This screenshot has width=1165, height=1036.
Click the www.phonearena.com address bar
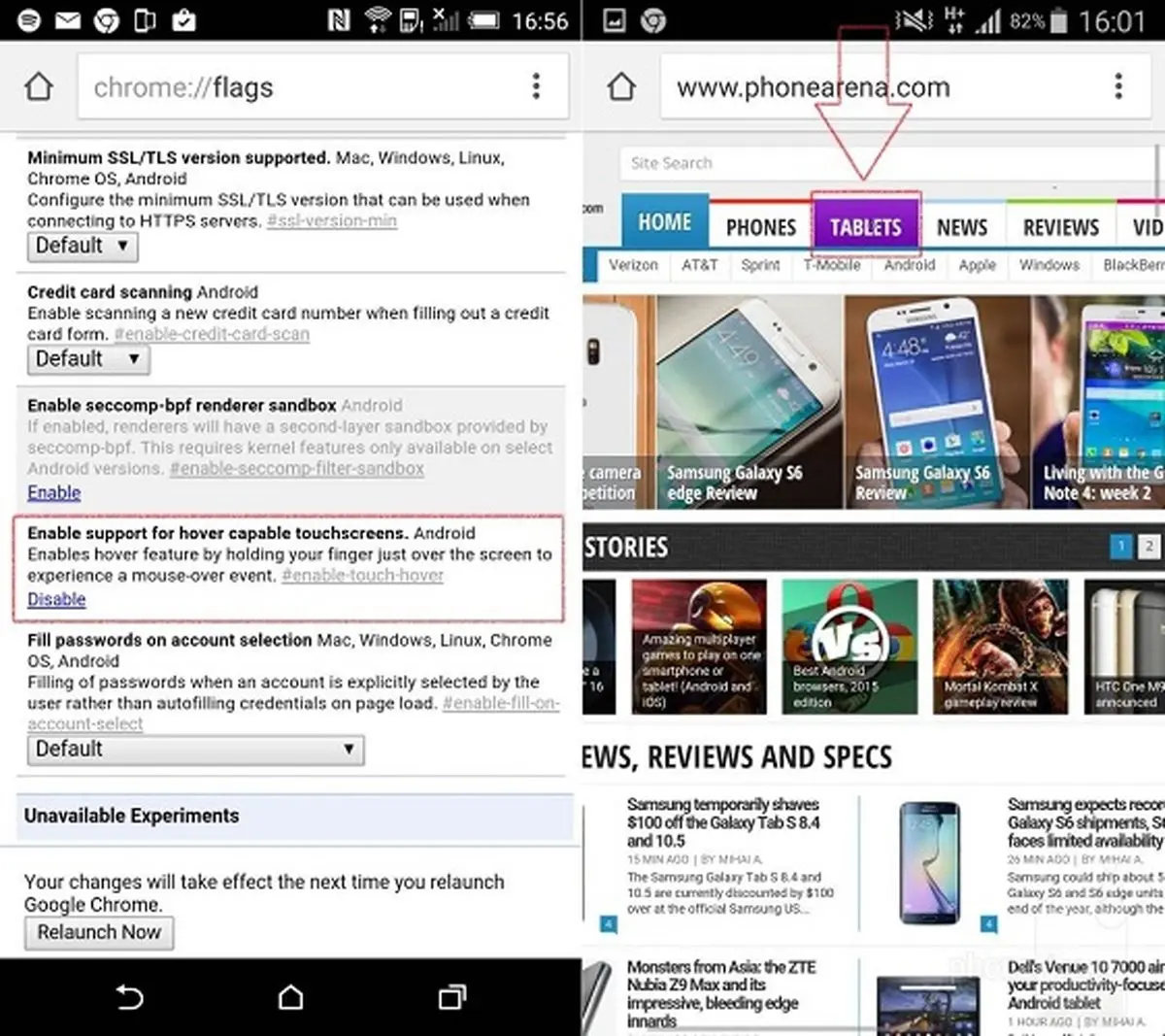[905, 86]
